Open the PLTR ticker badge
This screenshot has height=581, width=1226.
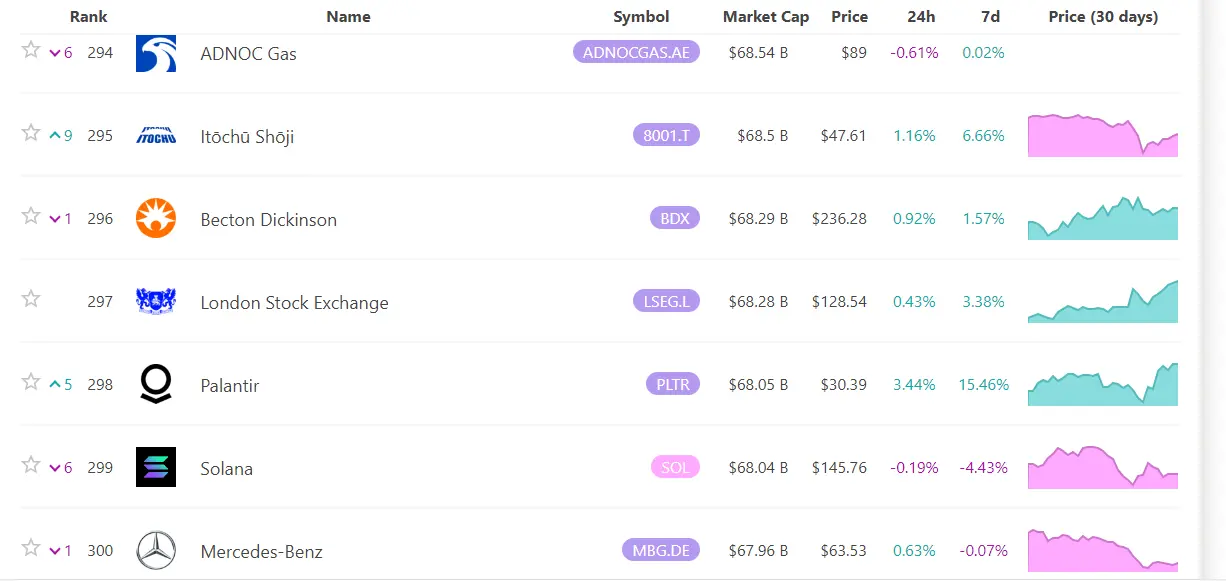[672, 383]
